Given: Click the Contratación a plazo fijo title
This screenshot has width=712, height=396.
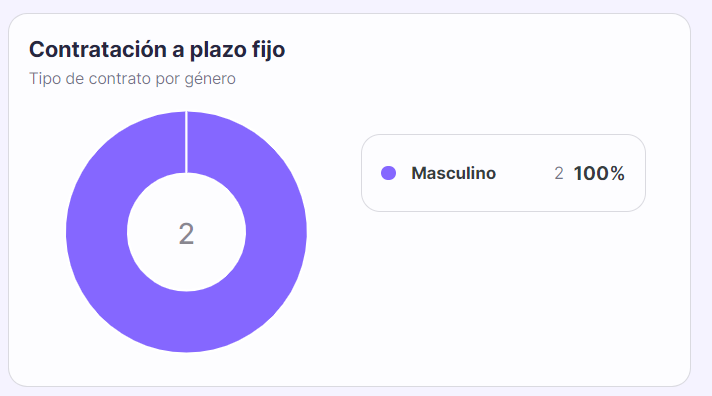Looking at the screenshot, I should click(x=157, y=49).
